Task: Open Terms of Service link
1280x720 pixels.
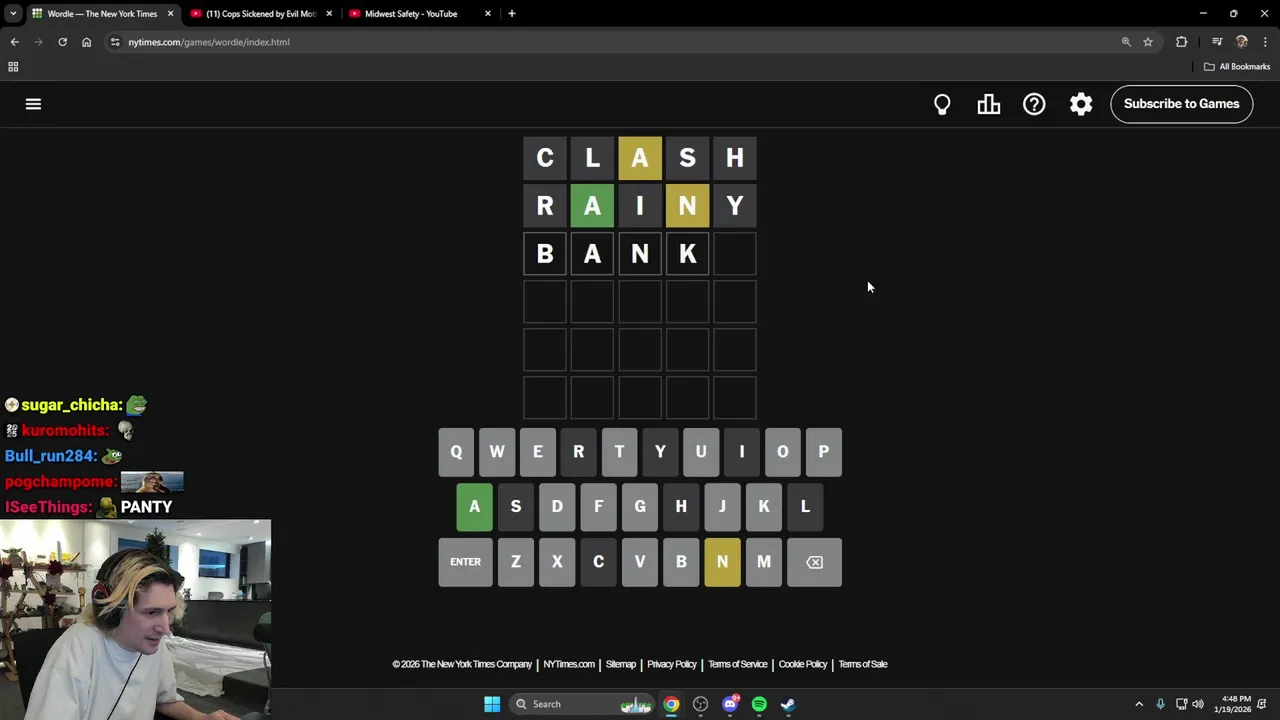Action: (738, 664)
